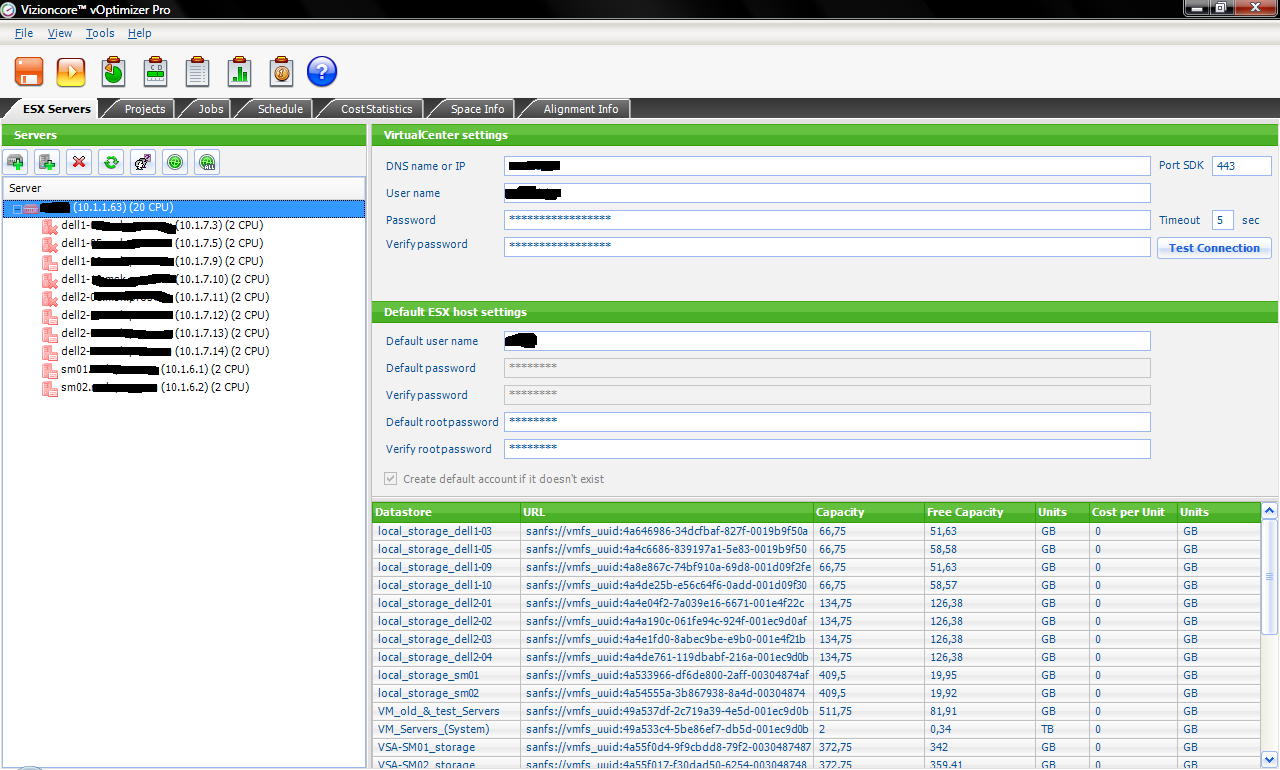1280x770 pixels.
Task: Collapse the 10.1.1.63 VirtualCenter tree node
Action: point(17,208)
